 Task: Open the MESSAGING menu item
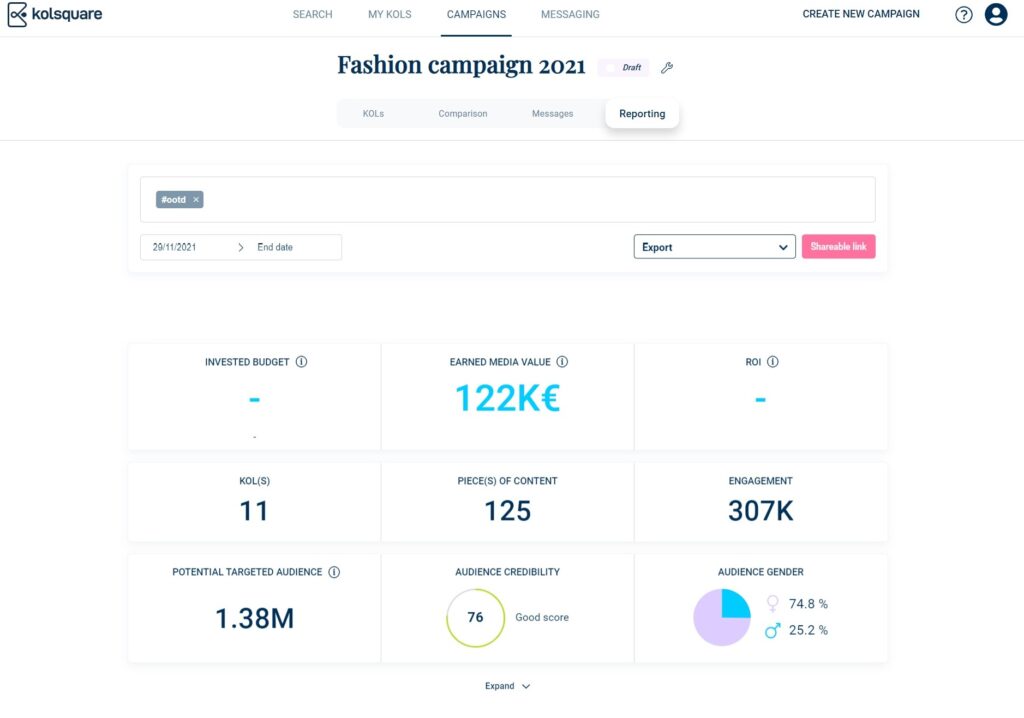coord(569,14)
